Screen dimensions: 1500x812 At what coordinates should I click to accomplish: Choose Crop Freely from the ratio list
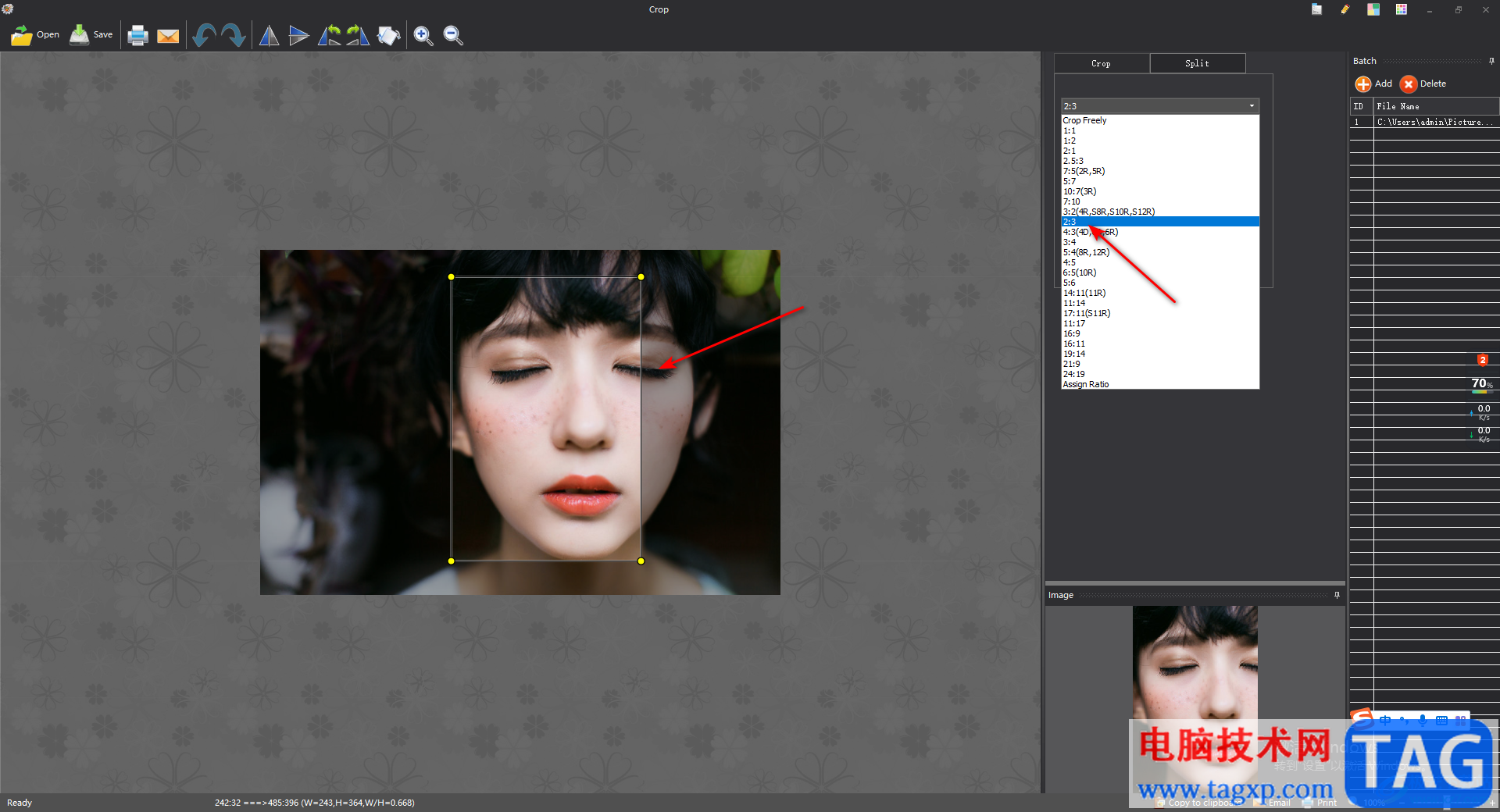click(1160, 120)
